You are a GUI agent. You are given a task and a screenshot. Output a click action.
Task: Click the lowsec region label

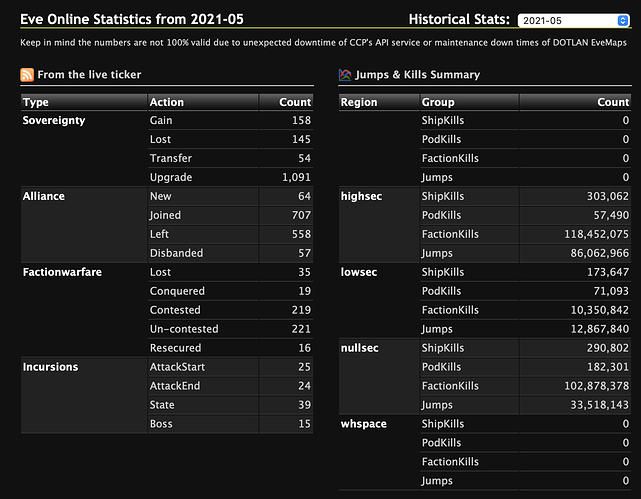359,272
